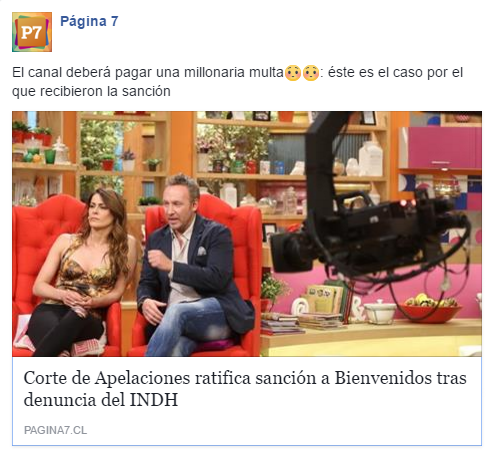491x457 pixels.
Task: Click the PAGINA7.CL source domain
Action: pyautogui.click(x=55, y=430)
